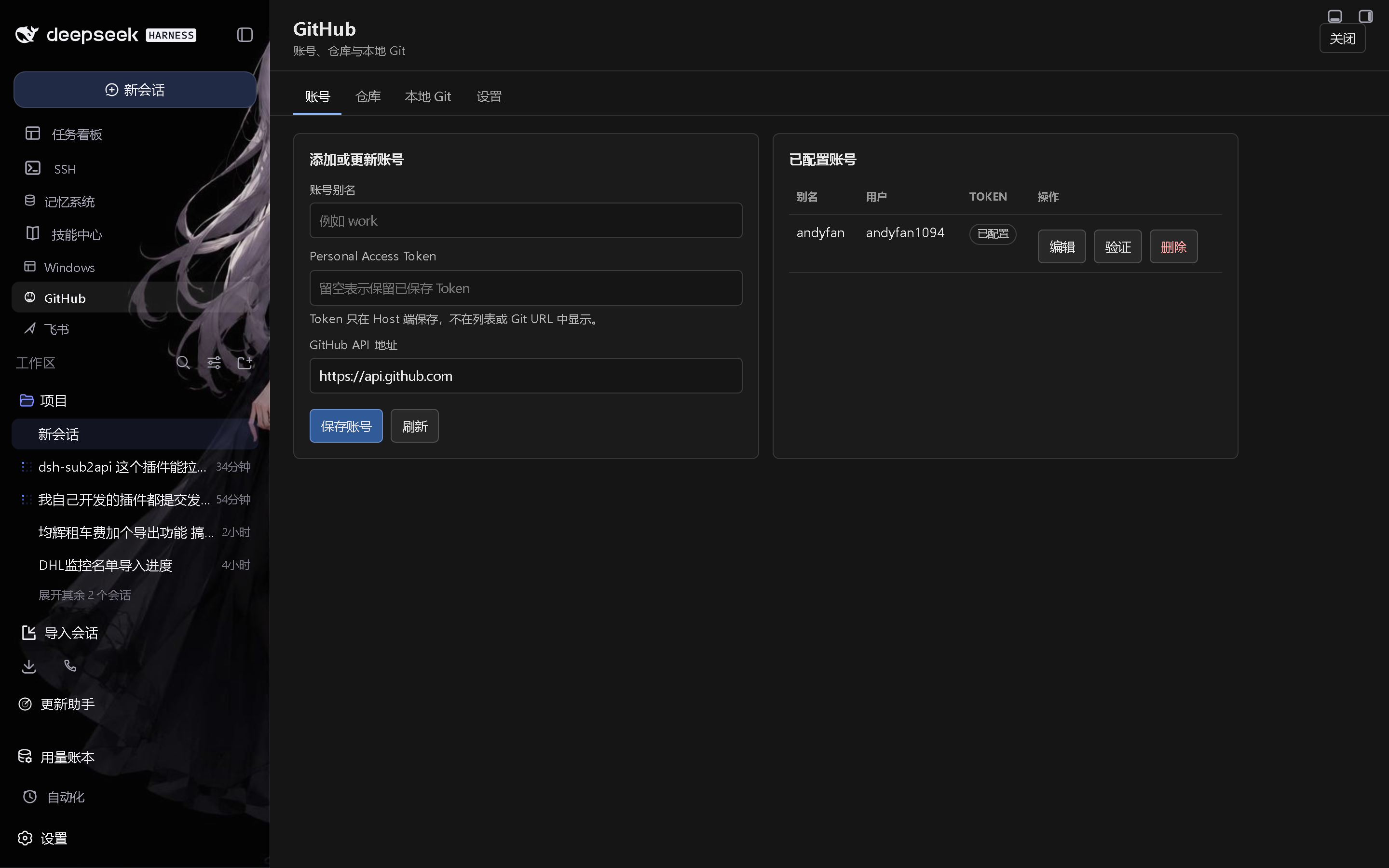Switch to the 账号 tab
The width and height of the screenshot is (1389, 868).
tap(317, 96)
